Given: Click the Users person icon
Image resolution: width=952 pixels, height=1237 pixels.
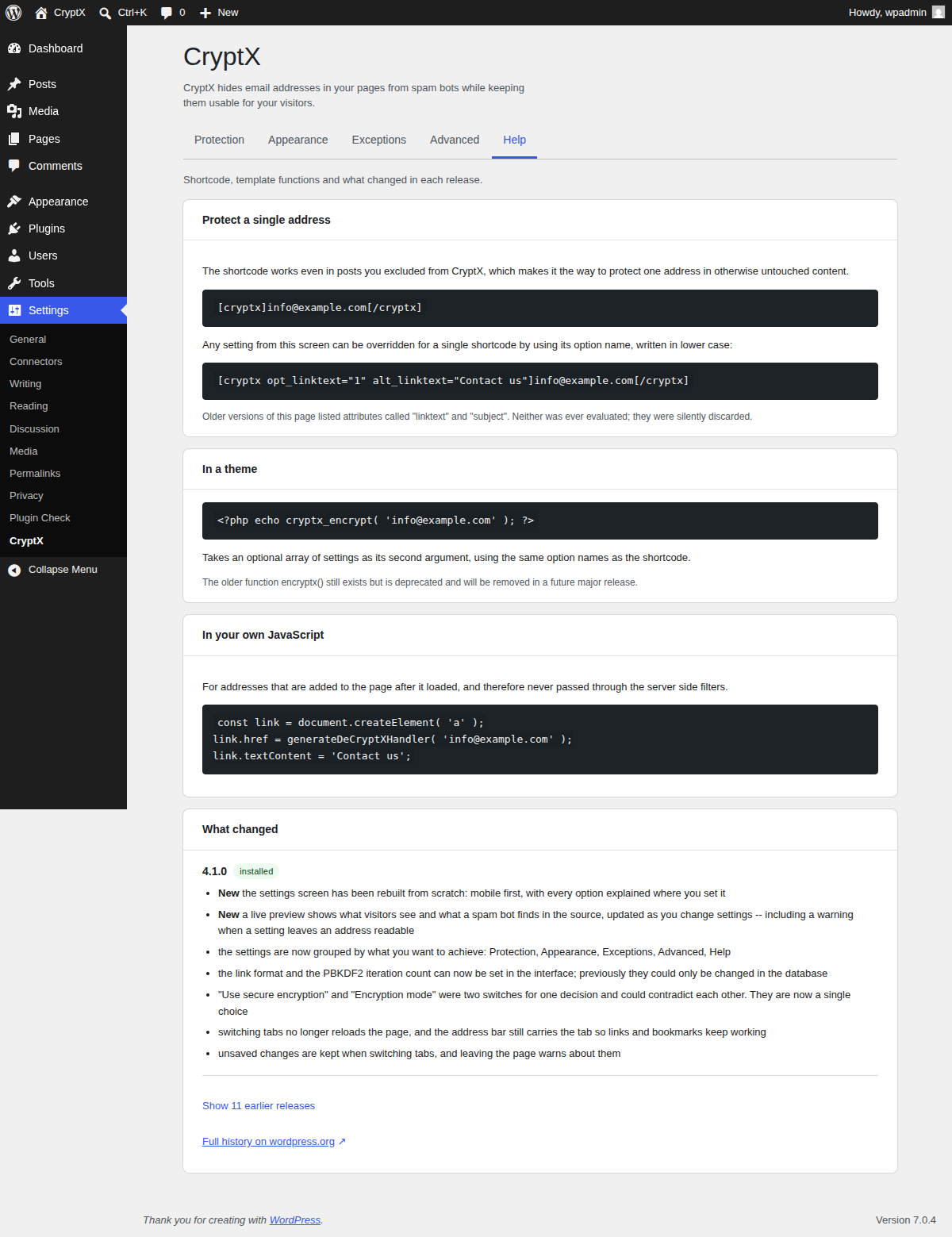Looking at the screenshot, I should pos(14,255).
